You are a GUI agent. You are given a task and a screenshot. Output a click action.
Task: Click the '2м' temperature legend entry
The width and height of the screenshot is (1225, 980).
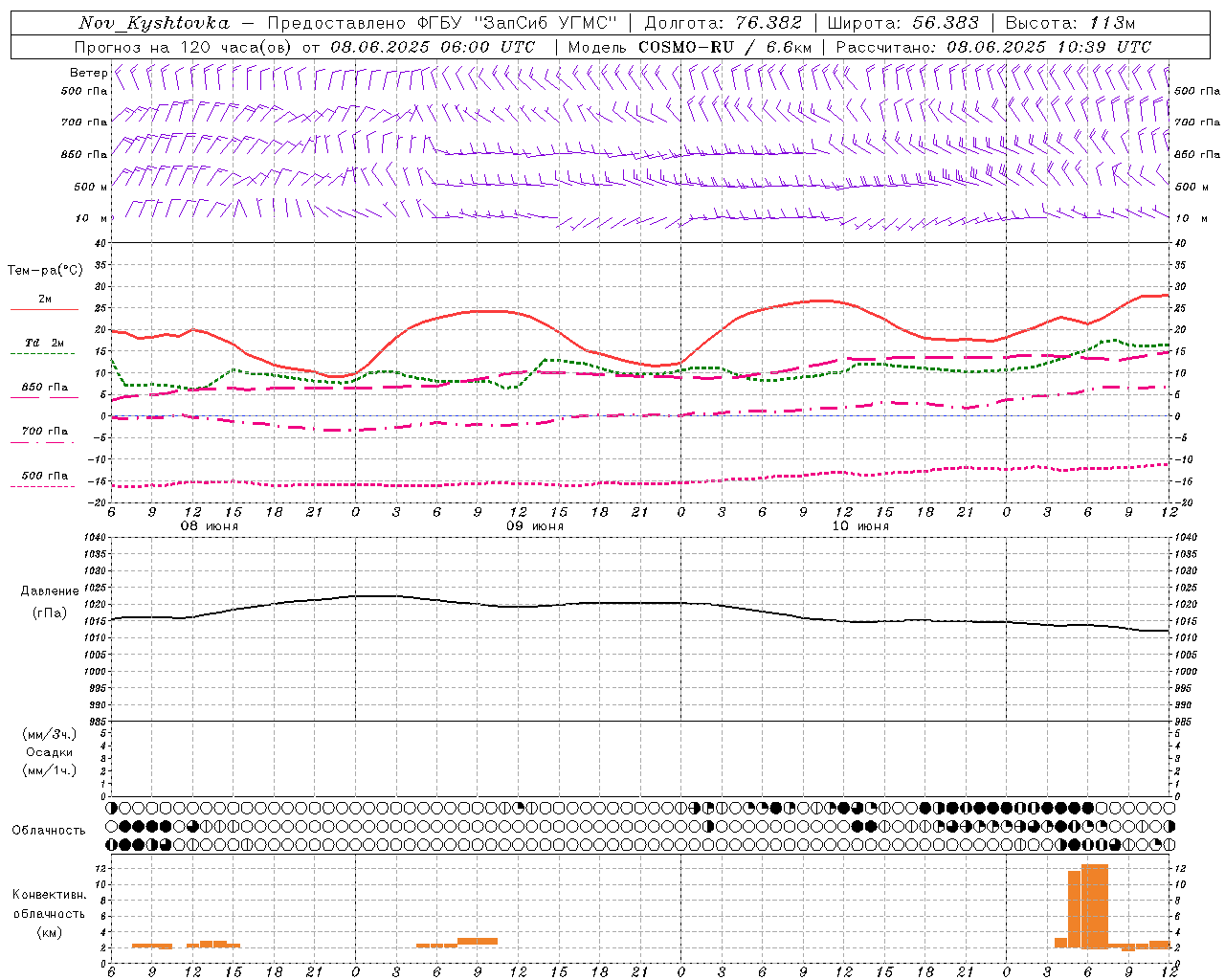pos(45,300)
